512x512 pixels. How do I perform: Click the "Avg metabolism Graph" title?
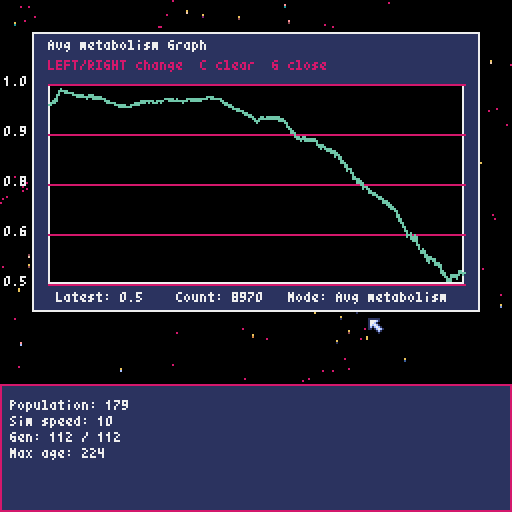(127, 45)
